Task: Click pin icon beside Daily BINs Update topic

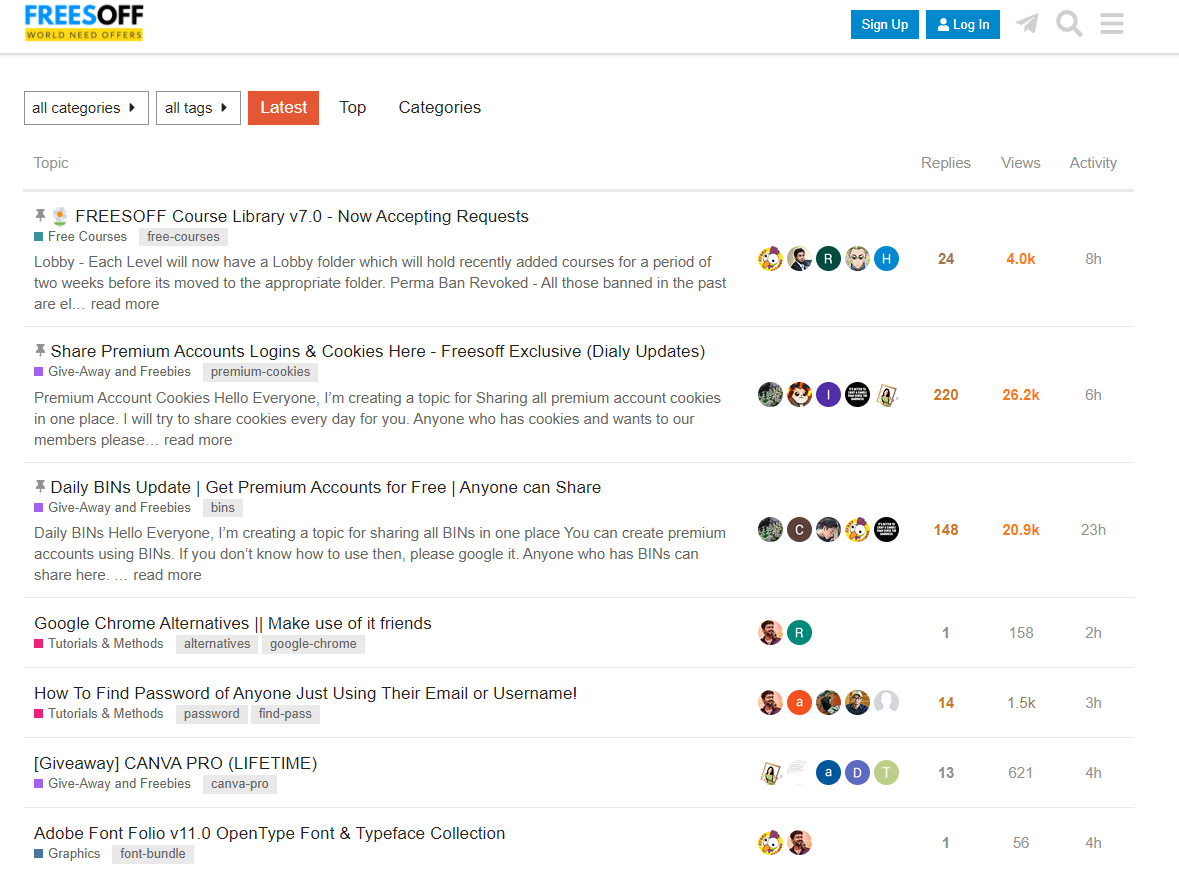Action: tap(41, 487)
